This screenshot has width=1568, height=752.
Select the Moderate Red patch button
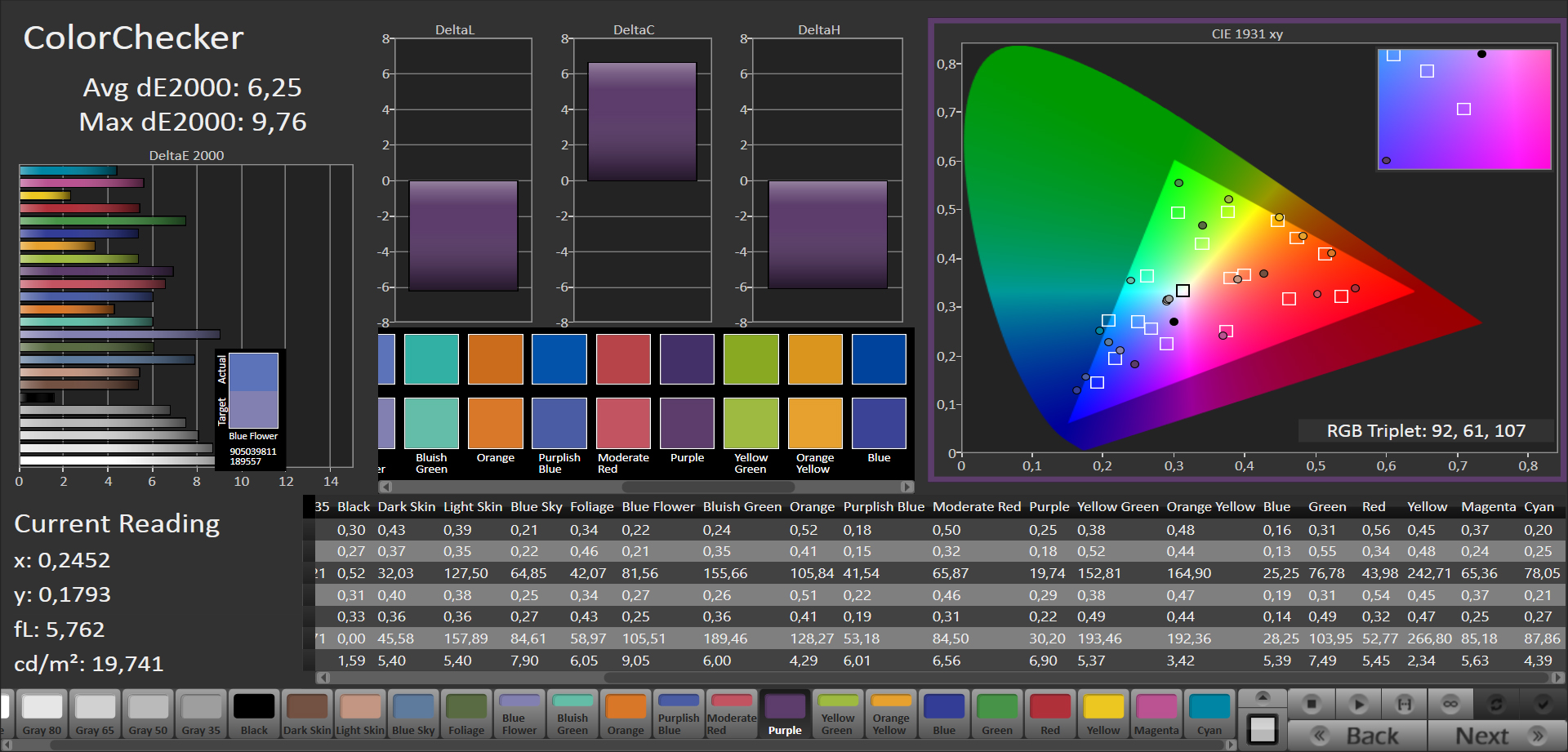click(x=732, y=714)
